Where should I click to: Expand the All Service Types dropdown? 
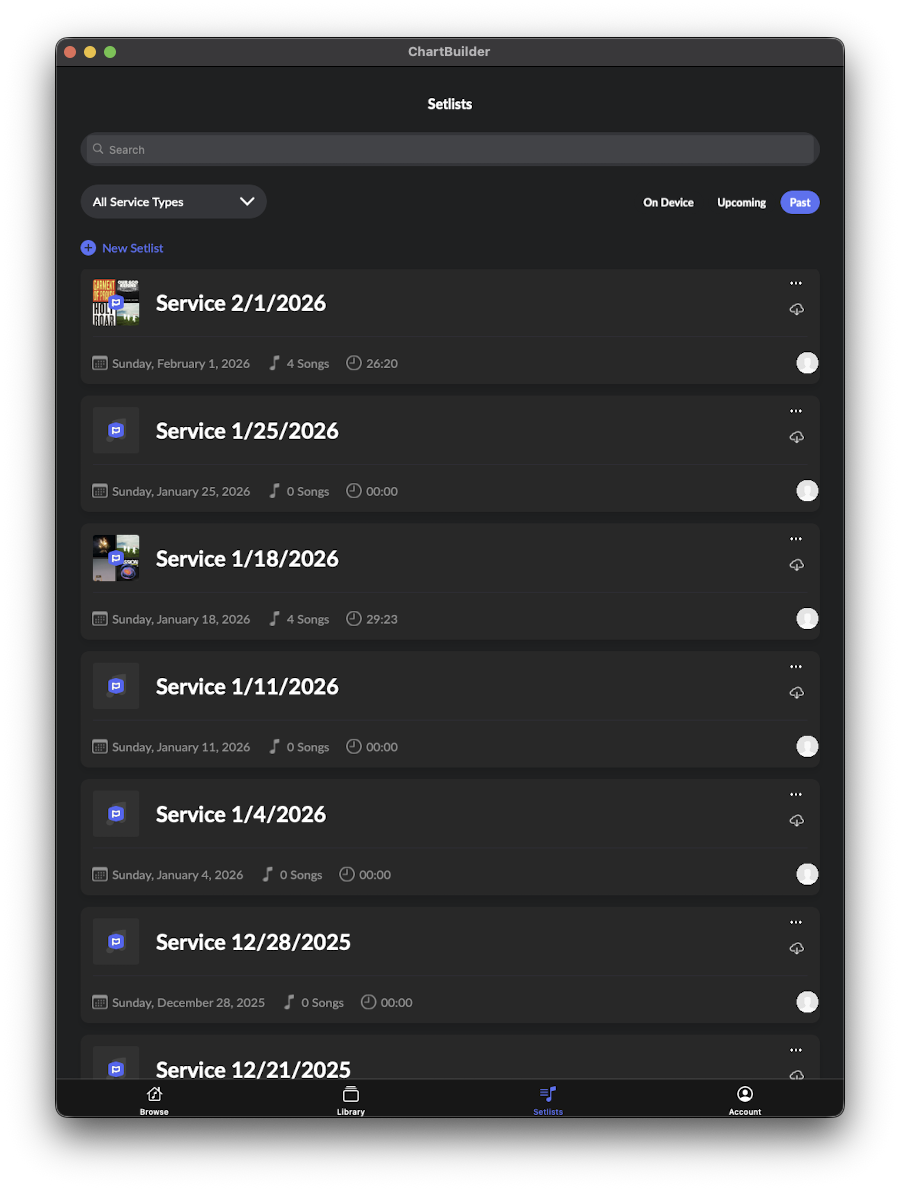point(173,201)
